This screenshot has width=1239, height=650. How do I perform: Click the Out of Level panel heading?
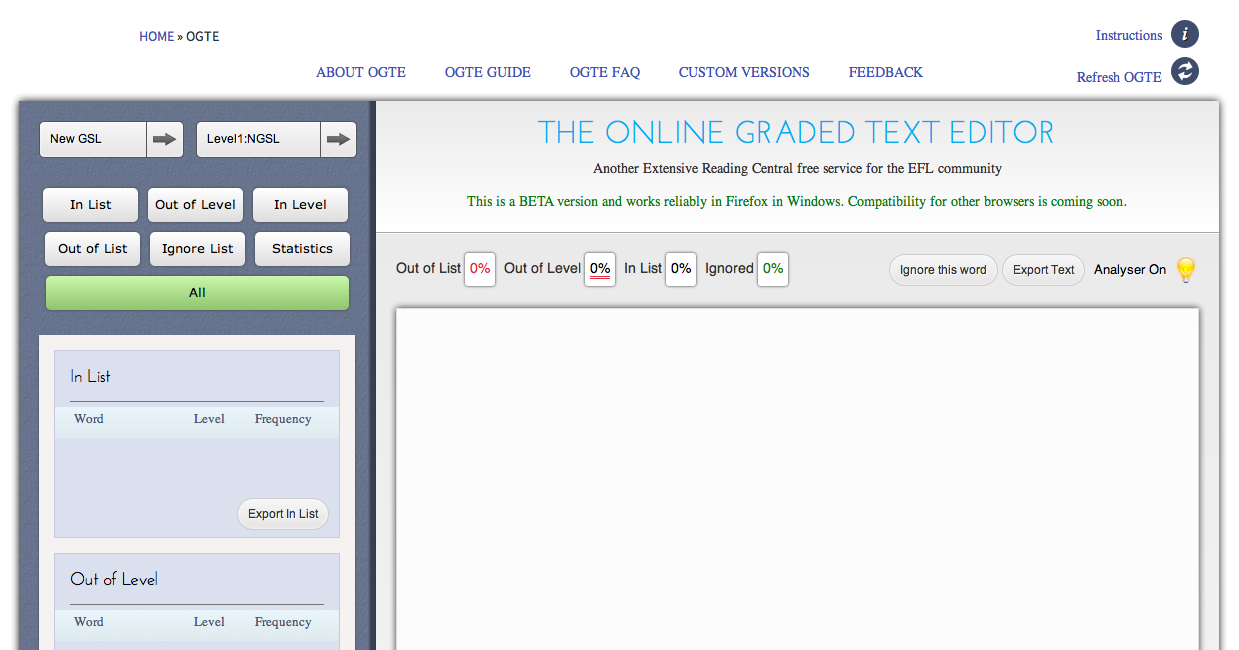[x=114, y=579]
